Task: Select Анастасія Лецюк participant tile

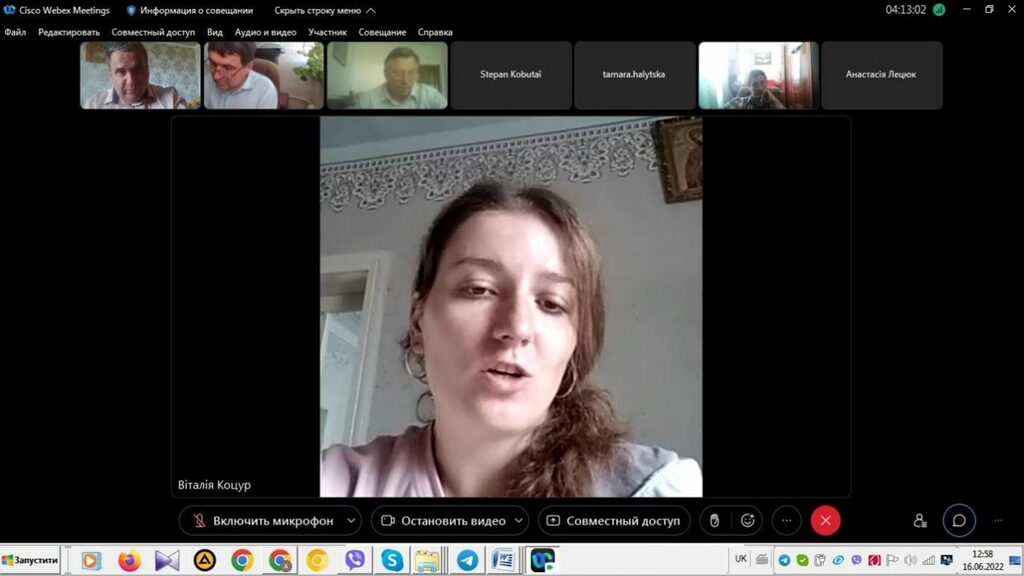Action: click(881, 75)
